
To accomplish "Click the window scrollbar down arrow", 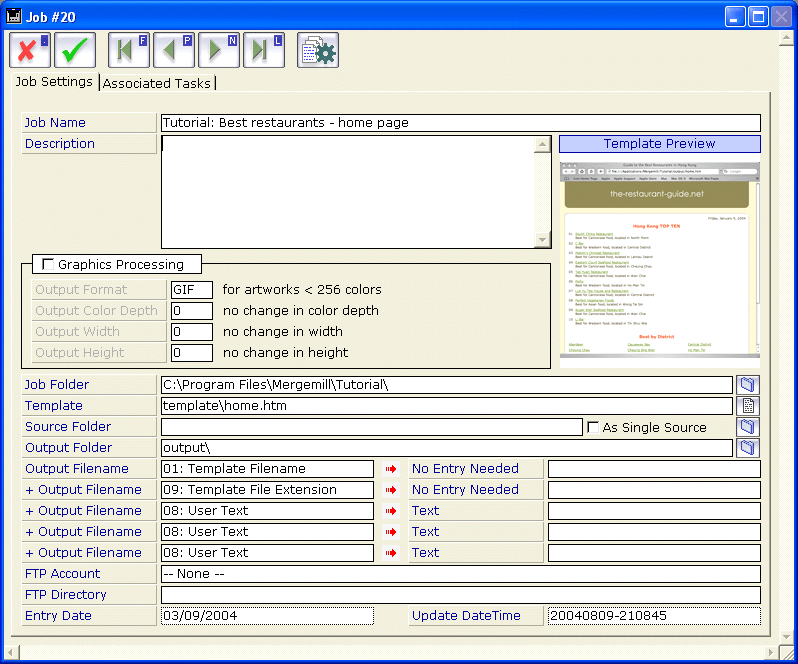I will [787, 637].
